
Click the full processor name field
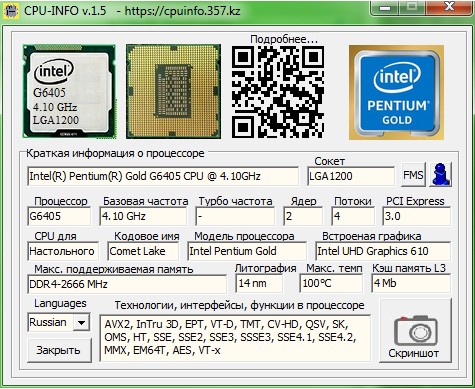pos(163,176)
